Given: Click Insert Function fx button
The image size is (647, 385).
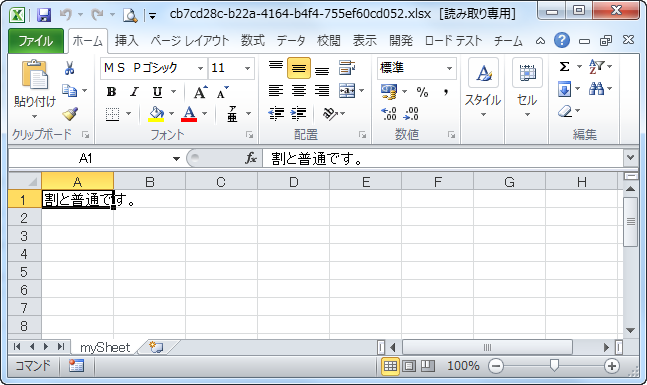Looking at the screenshot, I should click(250, 158).
